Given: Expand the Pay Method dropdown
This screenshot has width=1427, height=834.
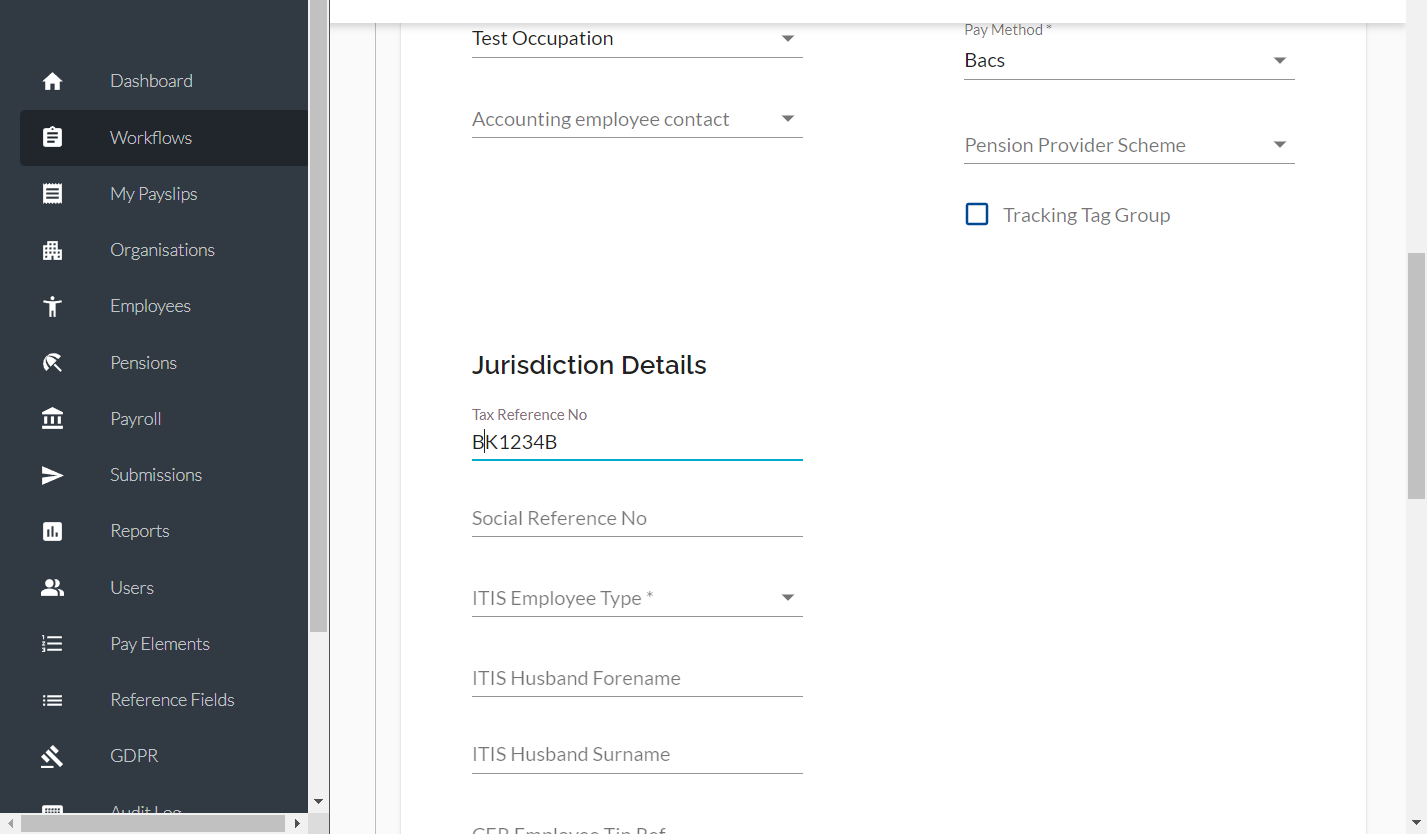Looking at the screenshot, I should click(x=1129, y=60).
